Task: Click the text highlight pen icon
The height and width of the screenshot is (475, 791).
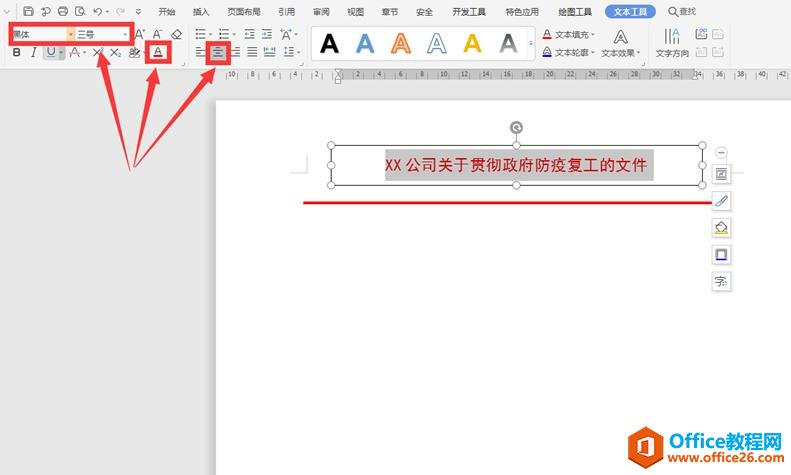Action: pyautogui.click(x=134, y=52)
